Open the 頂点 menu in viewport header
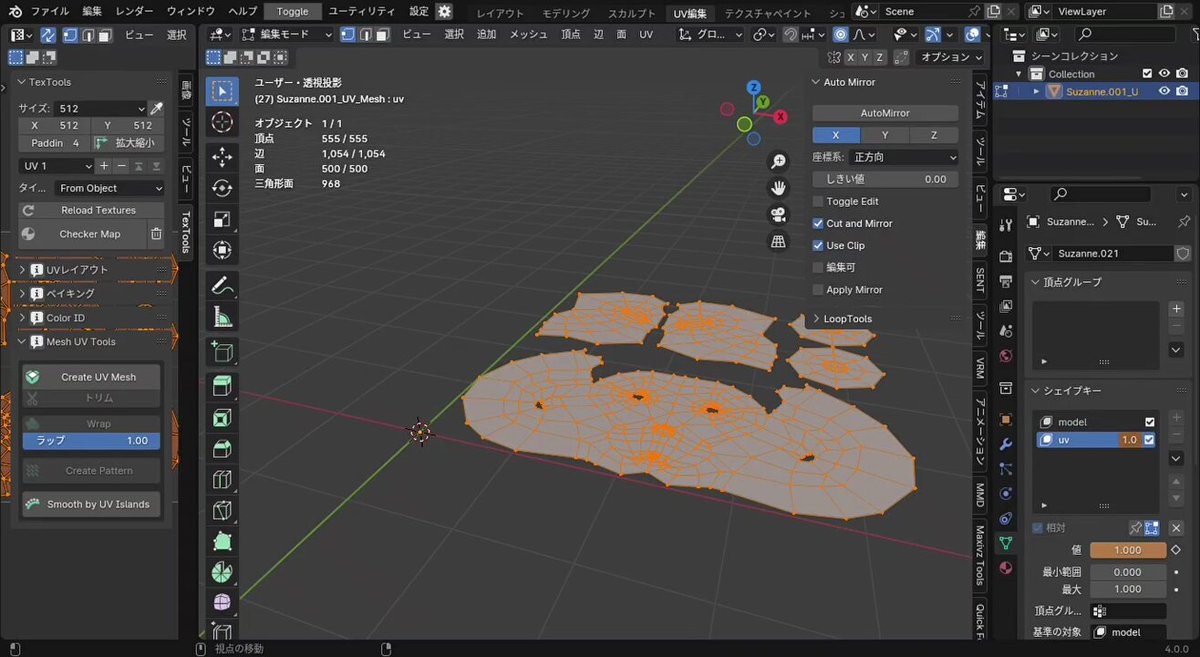Screen dimensions: 1200x657 click(x=570, y=34)
